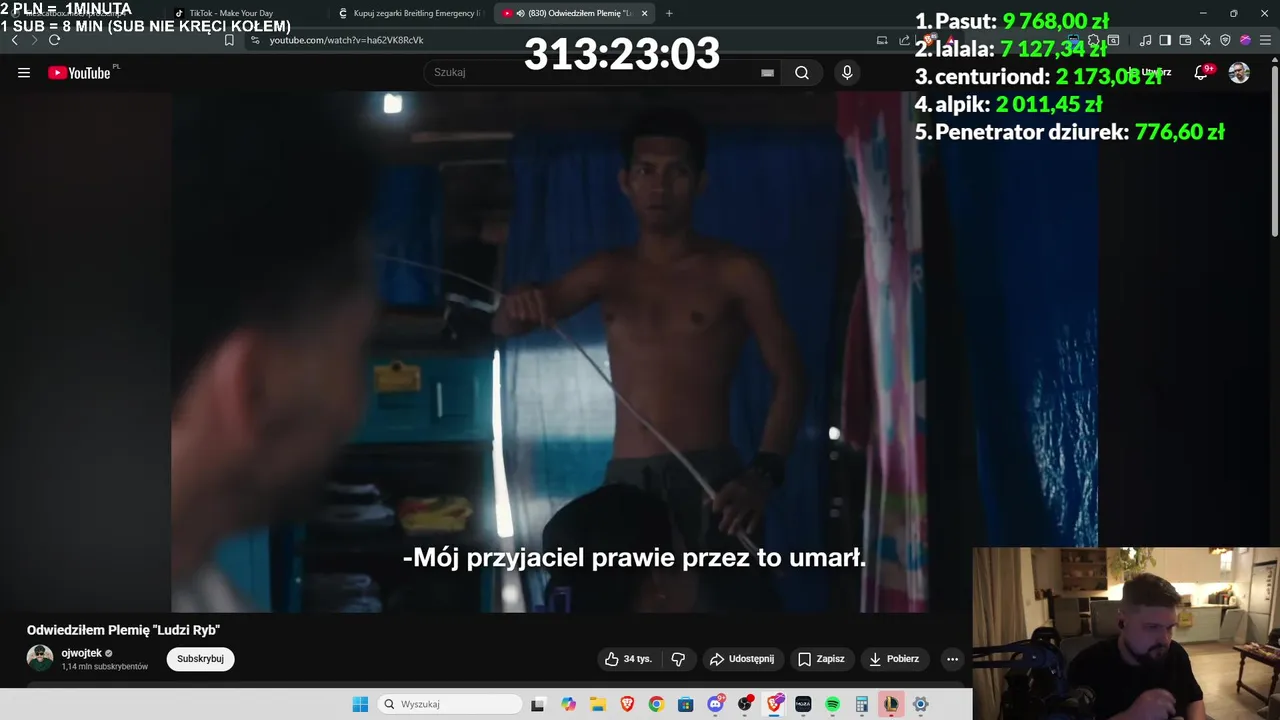Image resolution: width=1280 pixels, height=720 pixels.
Task: Open OBS Studio from the taskbar
Action: [x=745, y=704]
